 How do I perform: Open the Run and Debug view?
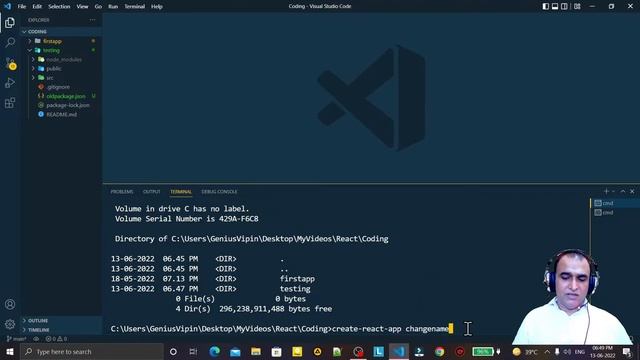pos(10,83)
